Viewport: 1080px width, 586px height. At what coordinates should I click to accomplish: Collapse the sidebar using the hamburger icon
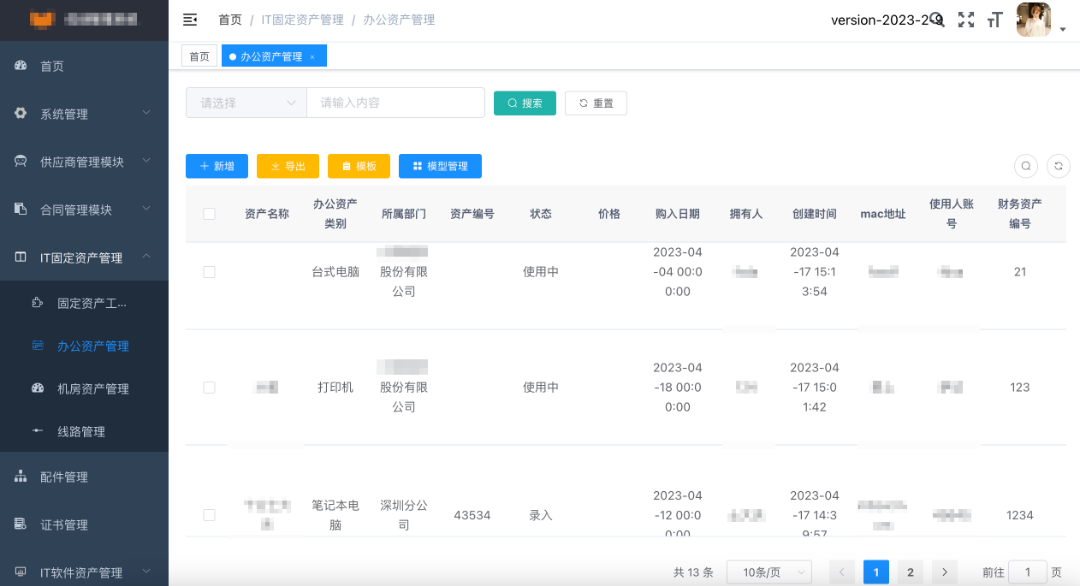tap(190, 19)
